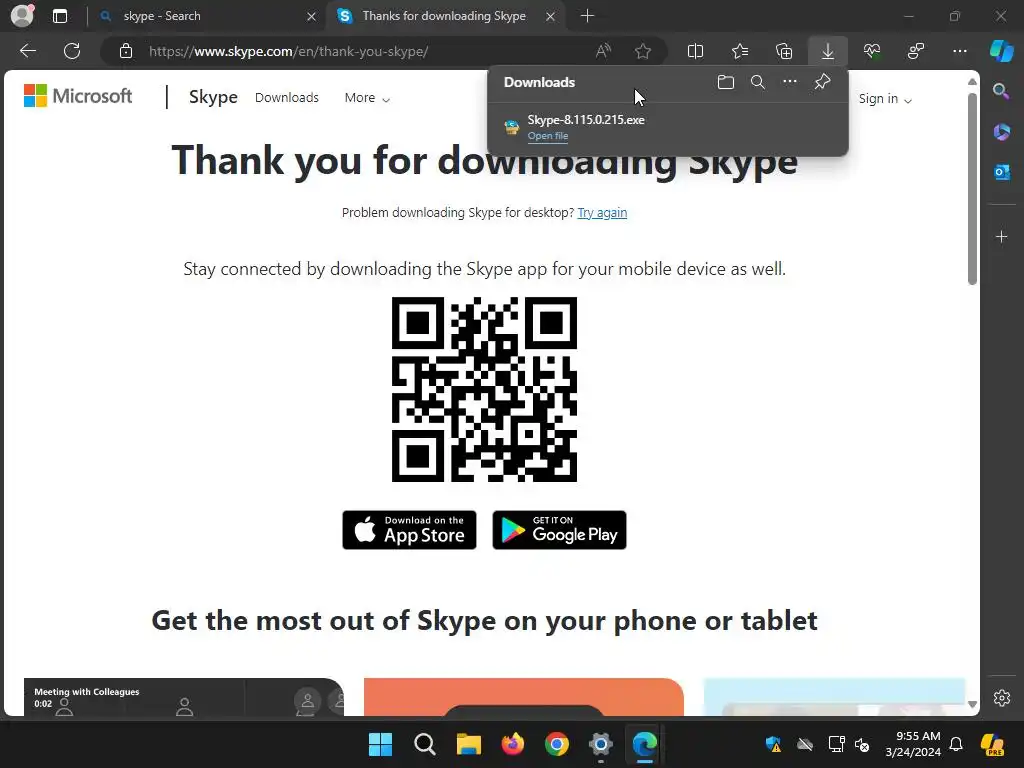View site information lock icon

126,51
